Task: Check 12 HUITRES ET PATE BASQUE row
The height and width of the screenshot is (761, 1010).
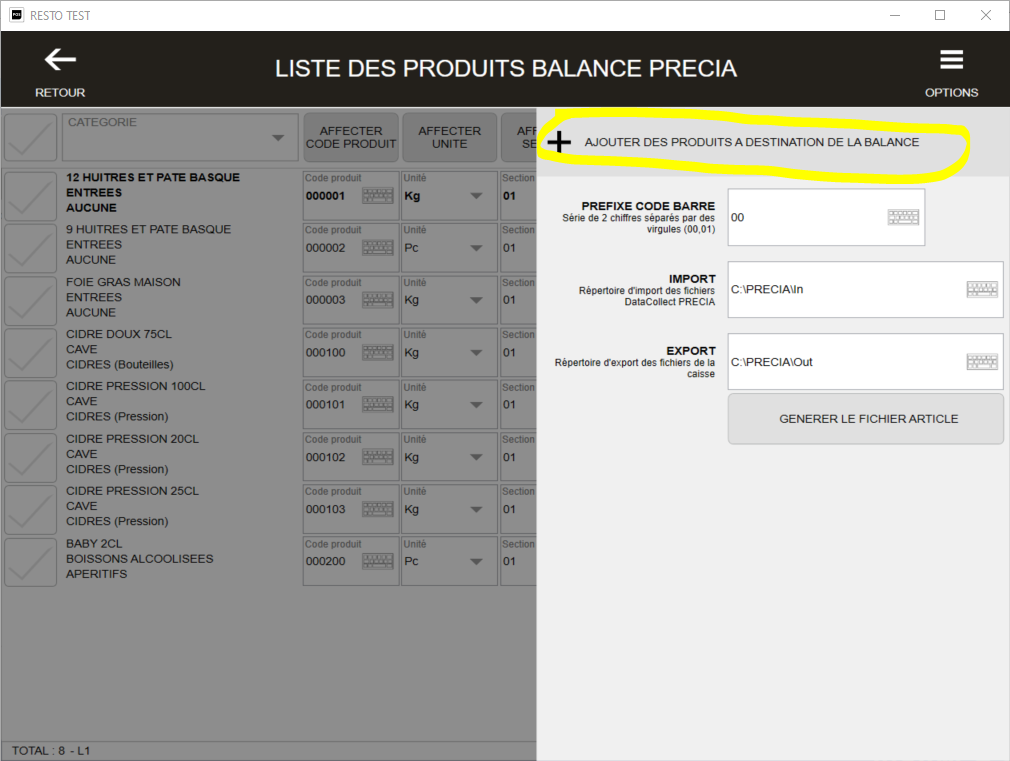Action: click(30, 196)
